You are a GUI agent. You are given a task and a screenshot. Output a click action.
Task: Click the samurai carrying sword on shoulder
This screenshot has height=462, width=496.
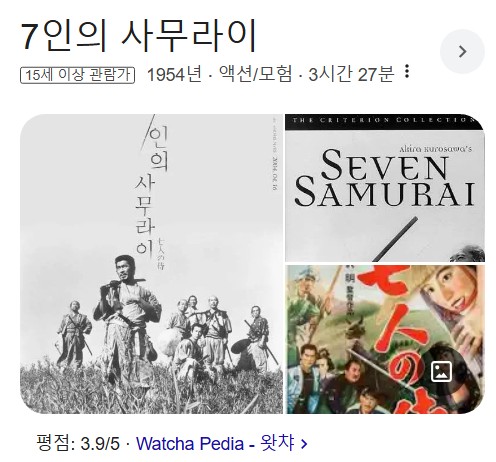tap(128, 317)
